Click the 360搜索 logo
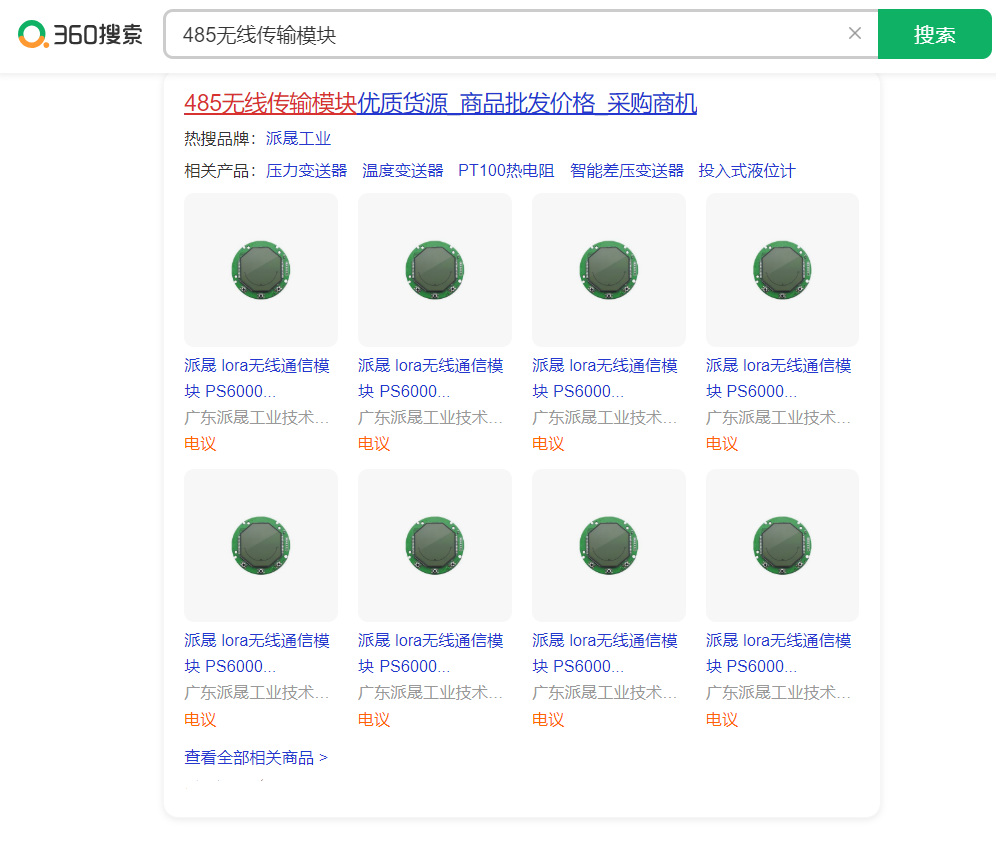 (80, 35)
